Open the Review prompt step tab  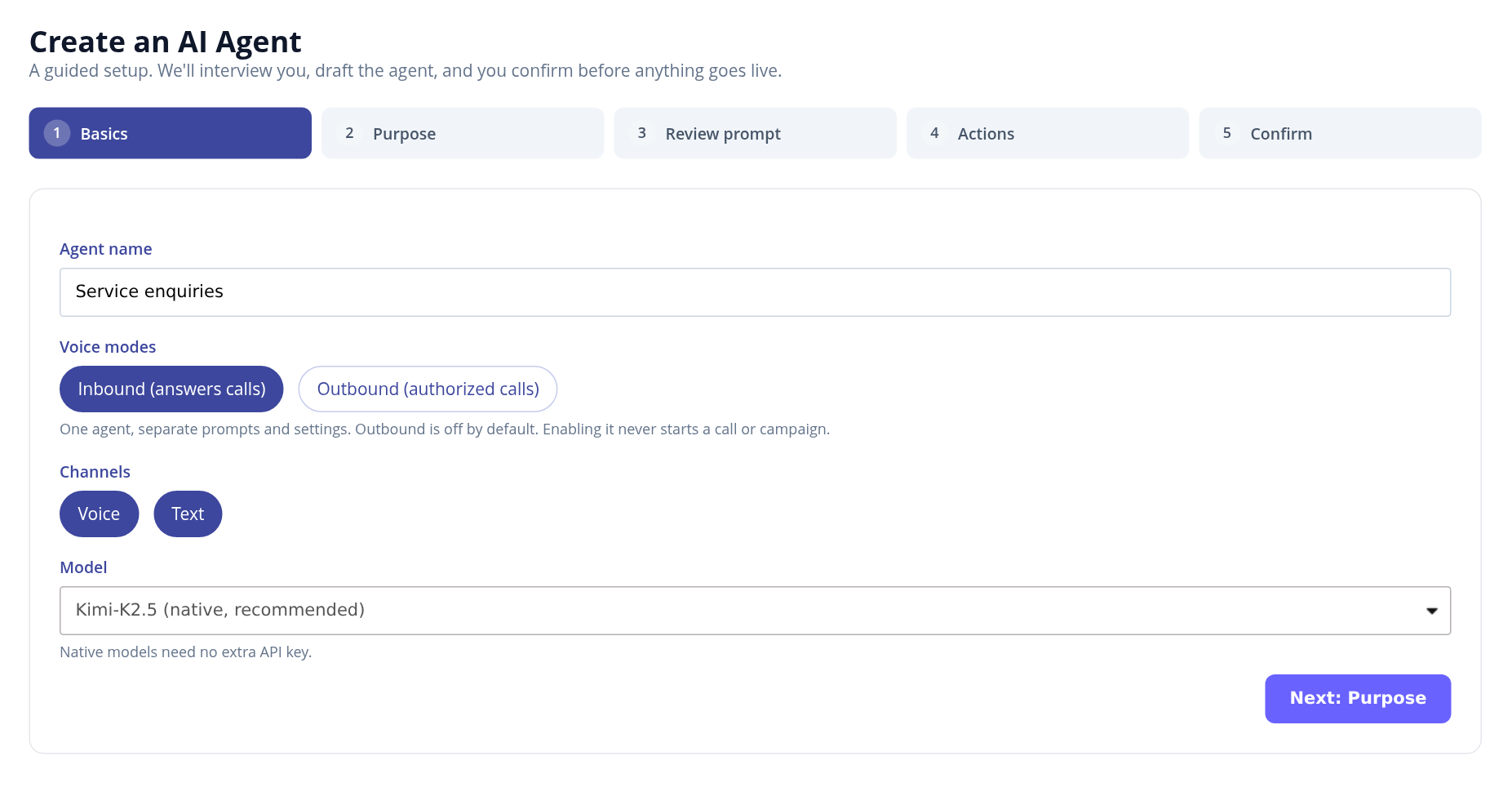point(755,133)
